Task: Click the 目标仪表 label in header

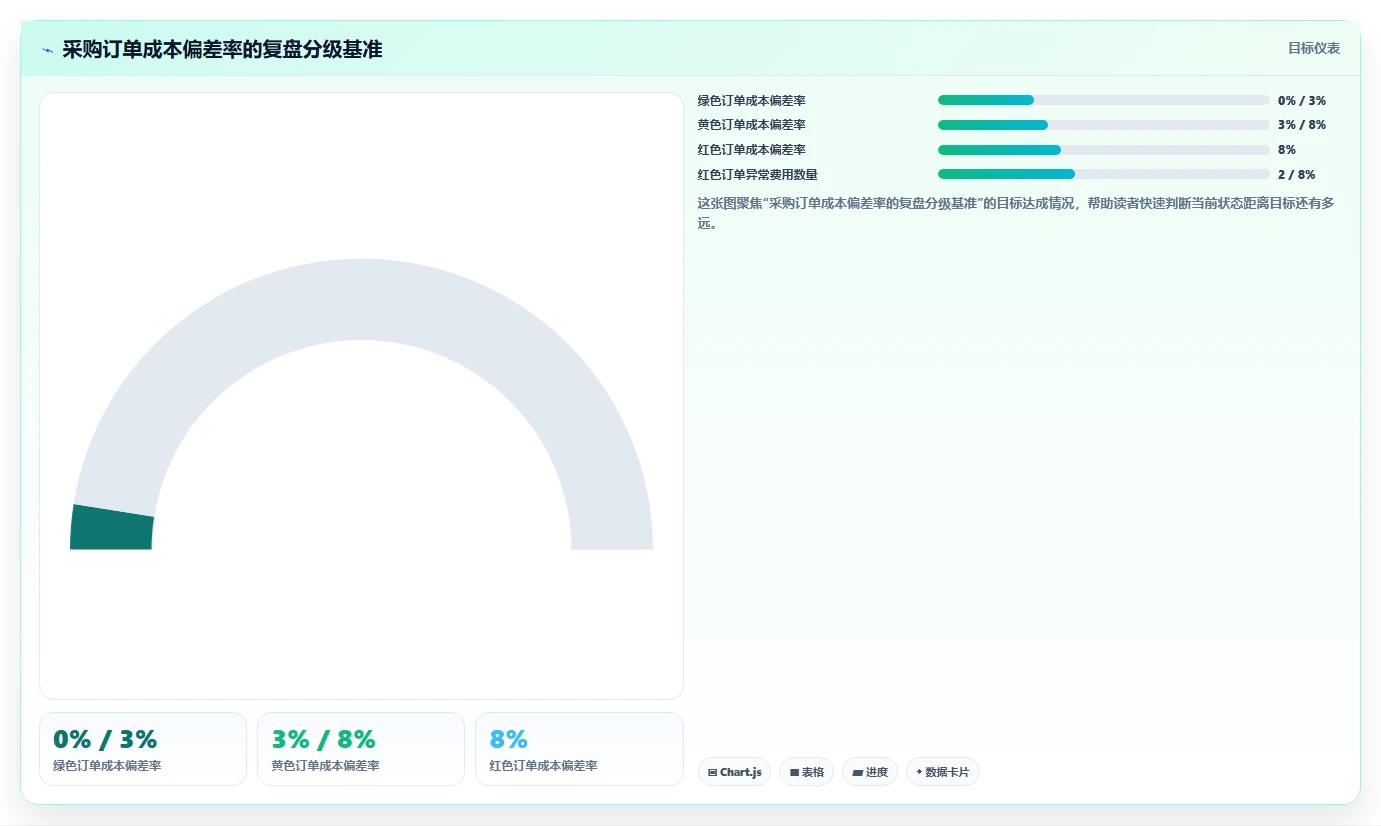Action: [x=1314, y=48]
